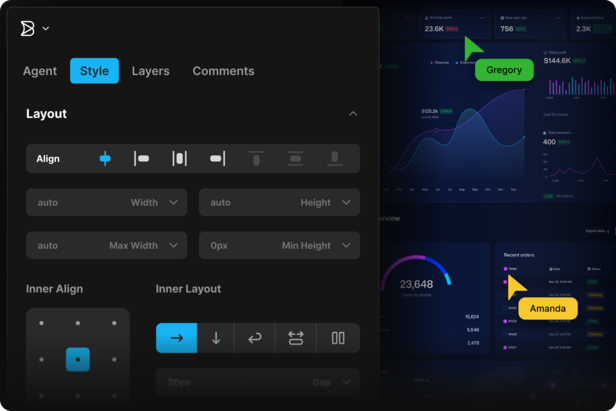The height and width of the screenshot is (411, 616).
Task: Enable the two-column Inner Layout option
Action: [x=338, y=338]
